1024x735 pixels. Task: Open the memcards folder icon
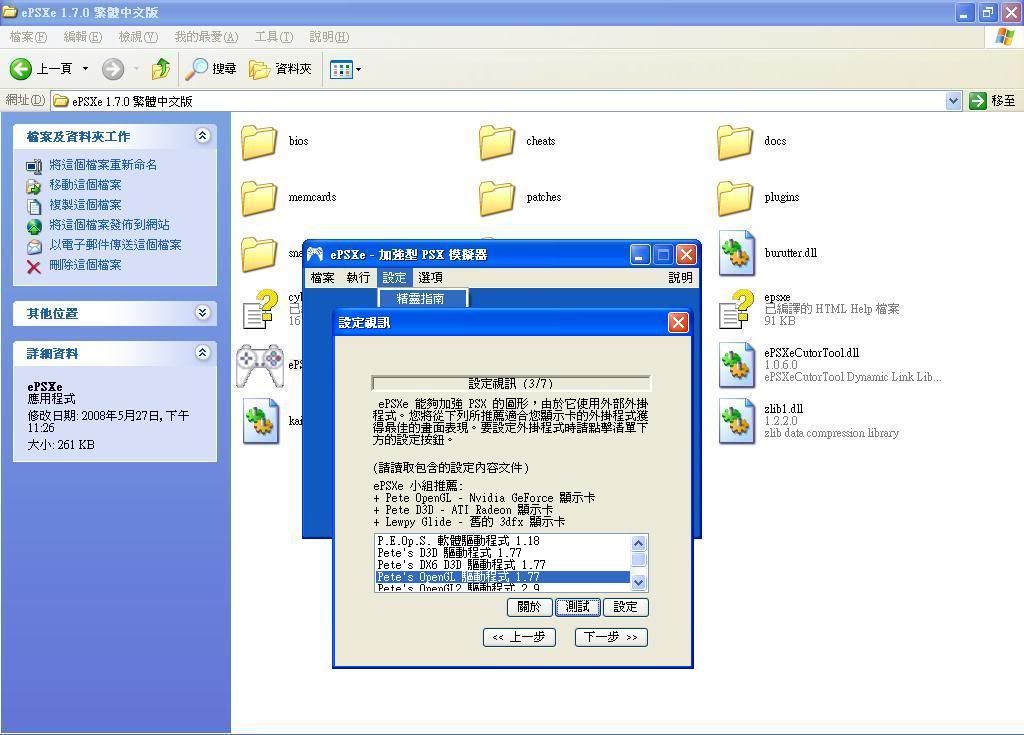point(259,199)
